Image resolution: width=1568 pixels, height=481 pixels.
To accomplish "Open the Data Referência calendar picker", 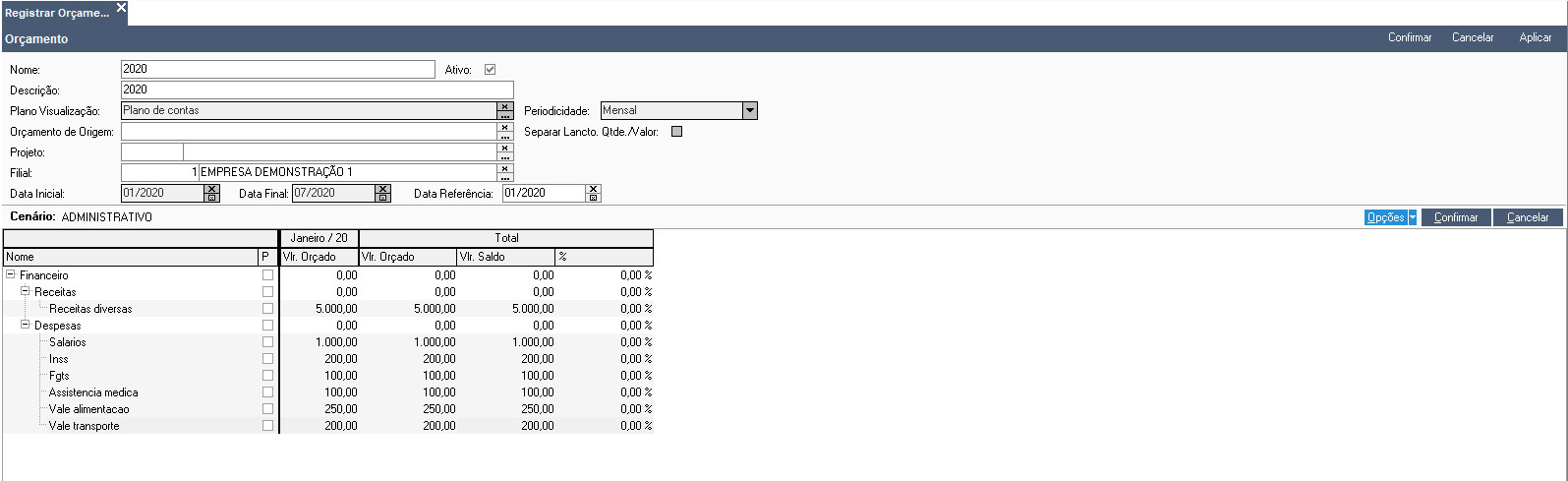I will [x=593, y=198].
